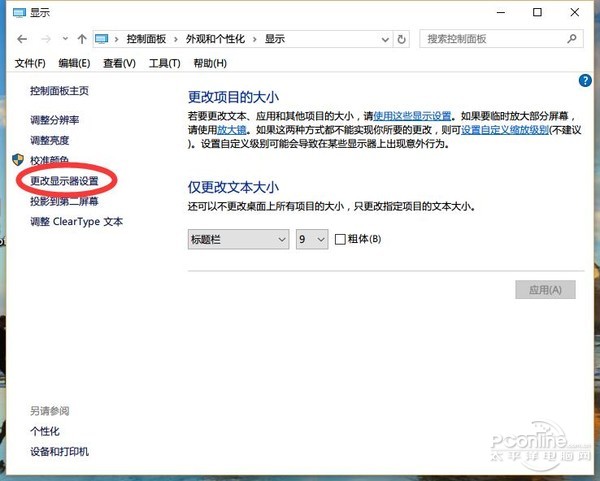Open the 帮助(H) menu
Screen dimensions: 600x481
[x=210, y=63]
